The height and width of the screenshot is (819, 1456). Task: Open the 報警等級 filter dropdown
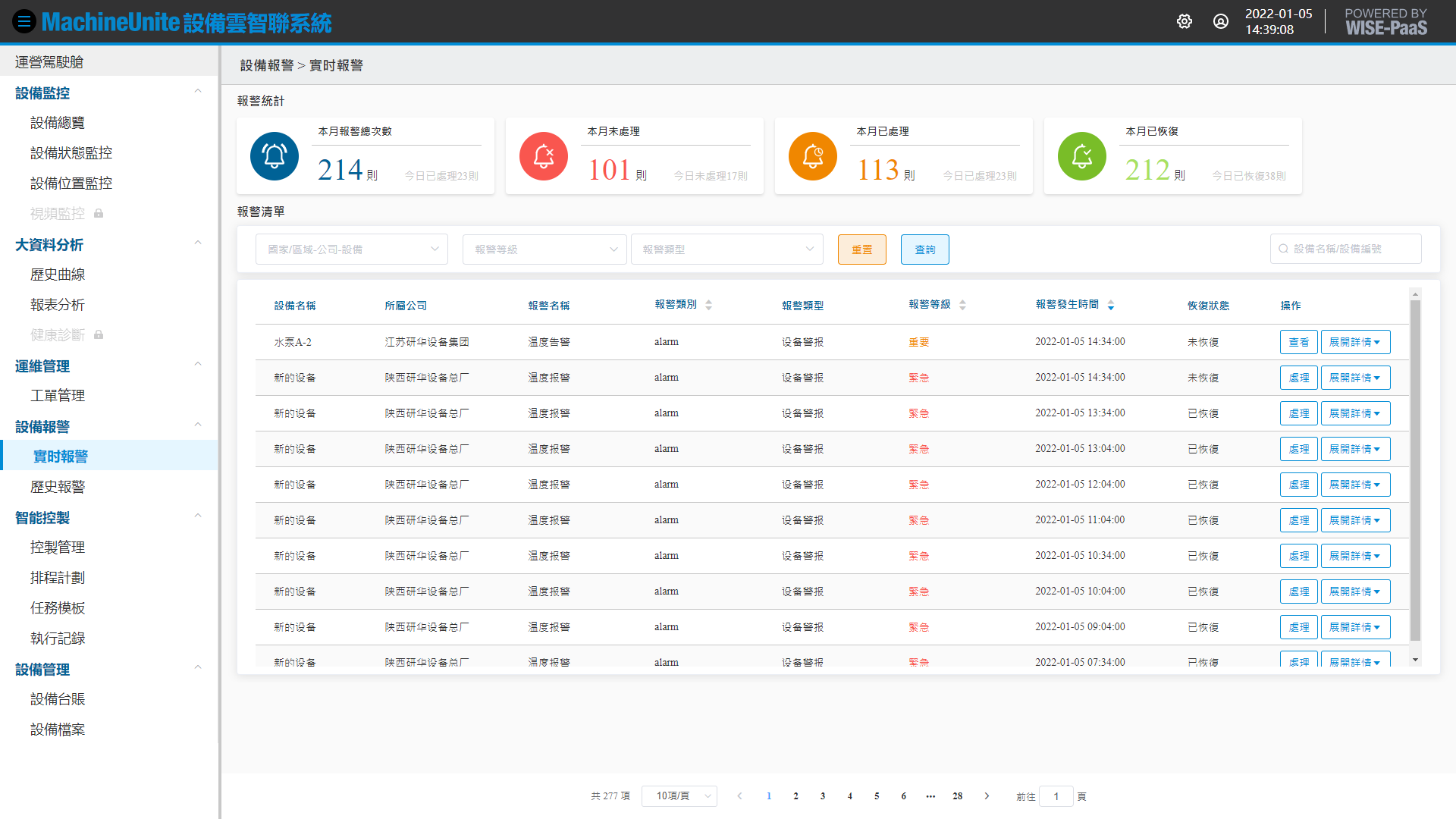pos(544,249)
